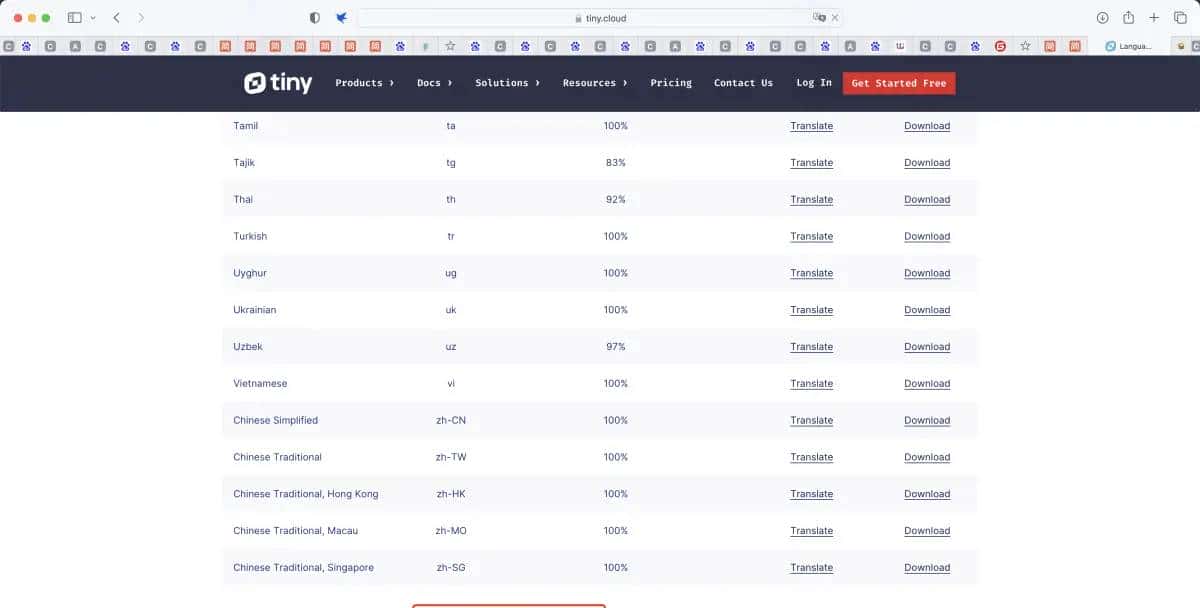
Task: Expand the Solutions menu
Action: 507,83
